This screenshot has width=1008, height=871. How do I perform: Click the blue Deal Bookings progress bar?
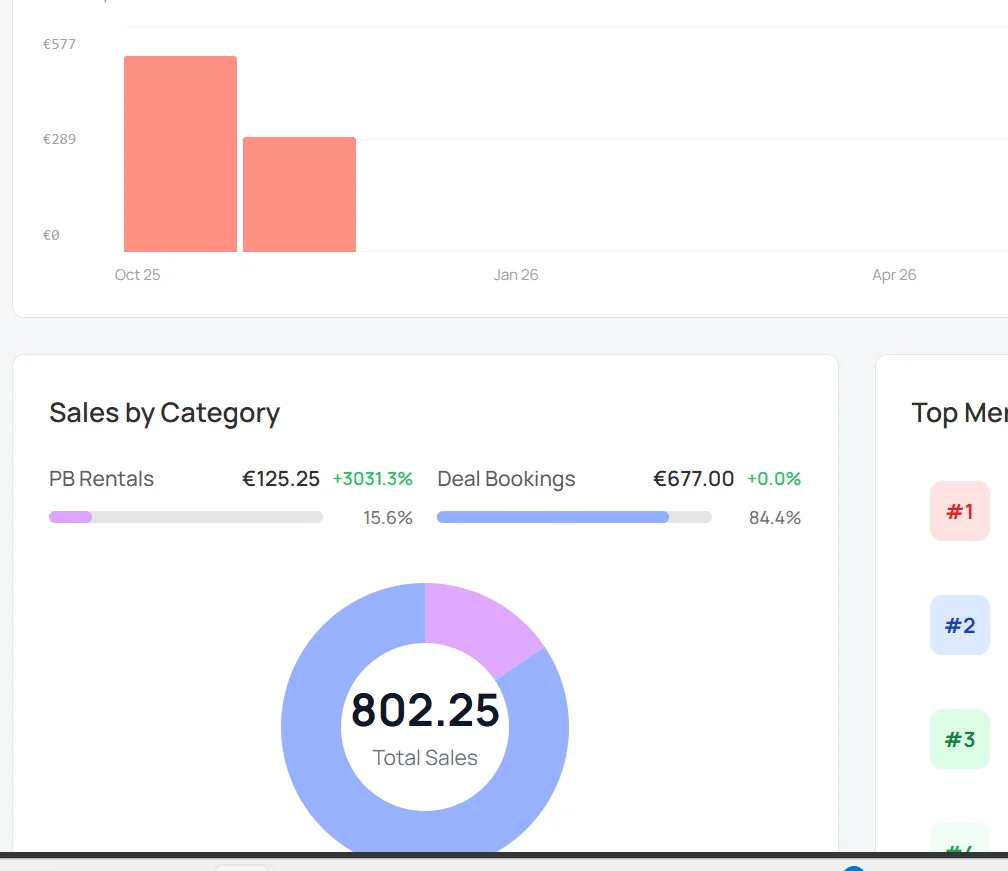coord(574,517)
